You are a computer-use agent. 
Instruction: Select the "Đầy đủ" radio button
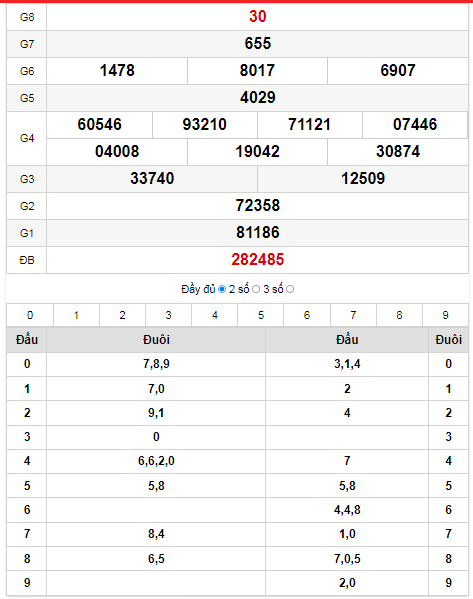222,290
